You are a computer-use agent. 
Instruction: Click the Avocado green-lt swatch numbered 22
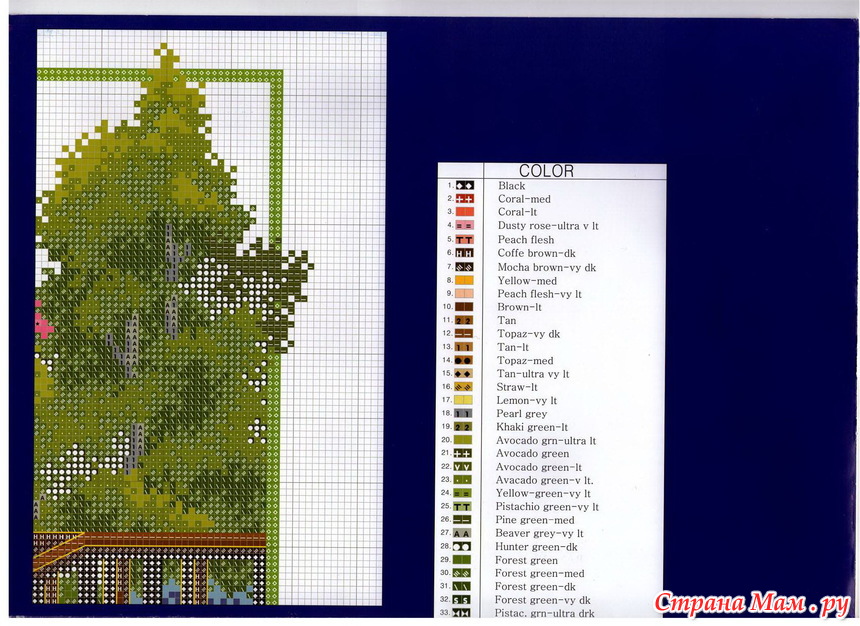(462, 467)
